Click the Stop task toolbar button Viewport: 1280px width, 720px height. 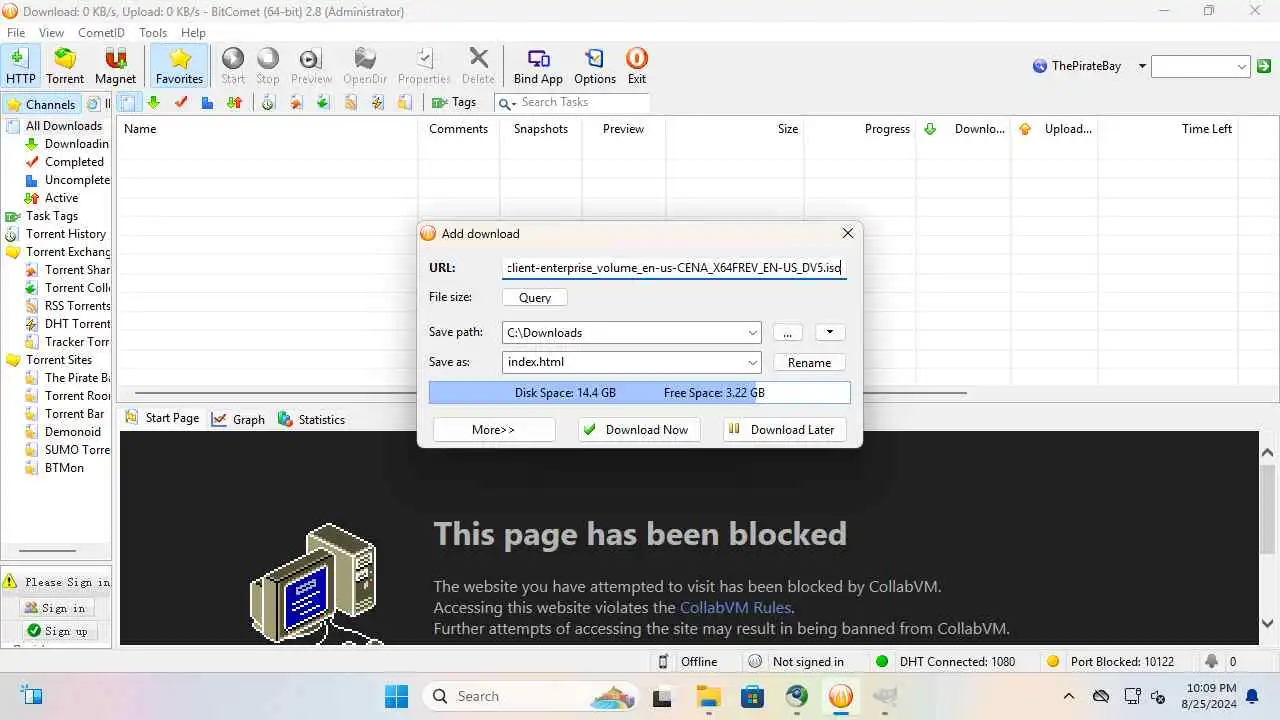tap(268, 66)
